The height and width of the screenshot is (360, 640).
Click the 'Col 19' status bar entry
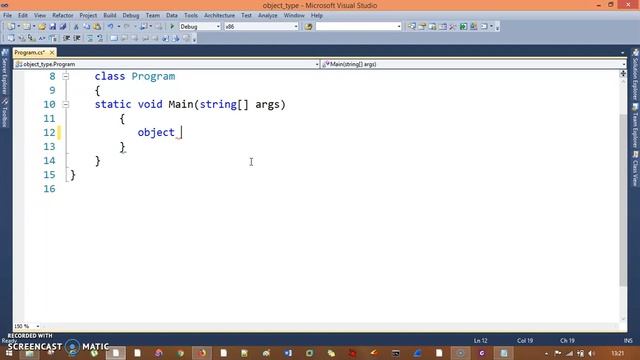click(x=524, y=340)
